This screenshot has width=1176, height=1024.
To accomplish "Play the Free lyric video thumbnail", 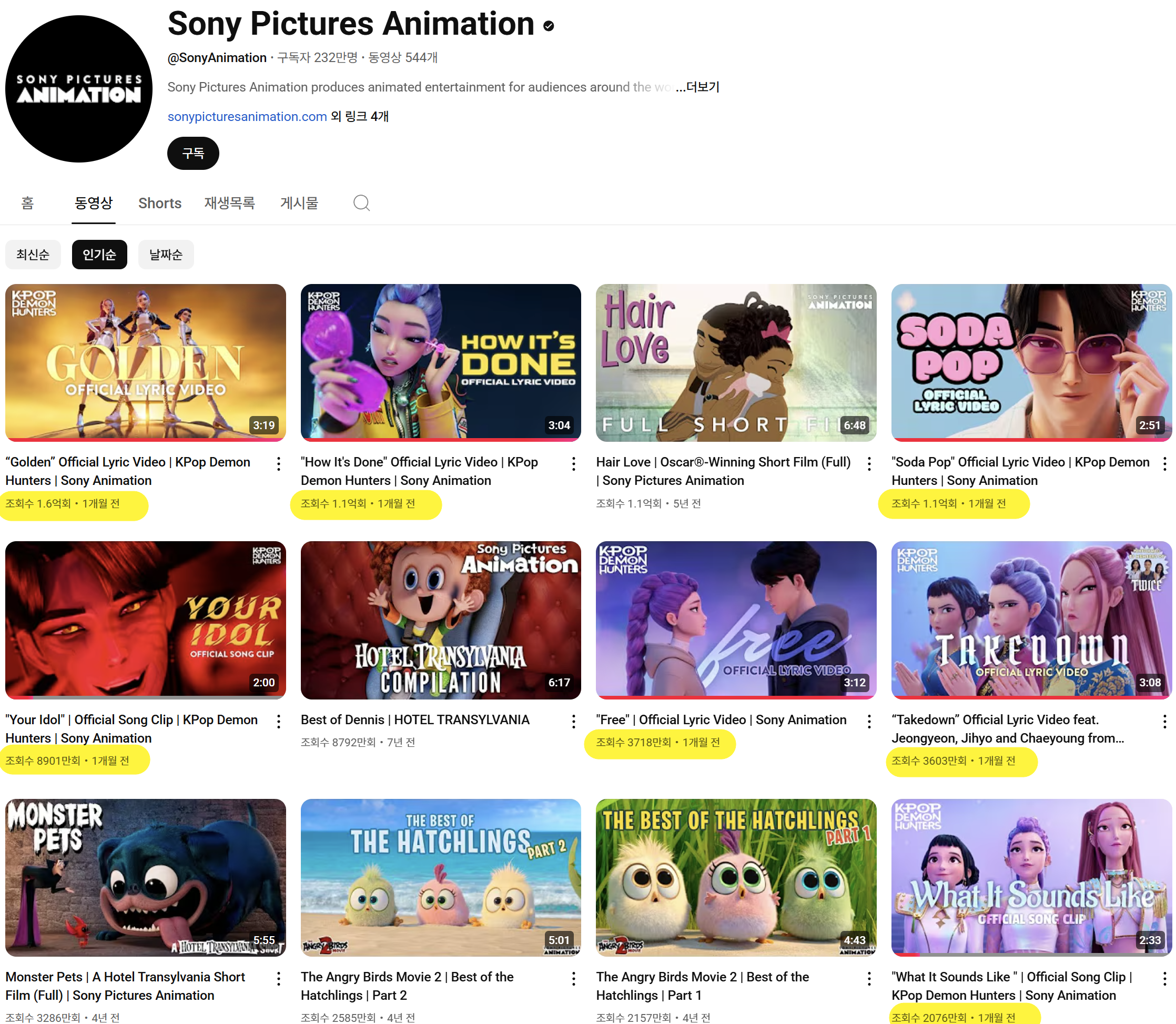I will coord(736,620).
